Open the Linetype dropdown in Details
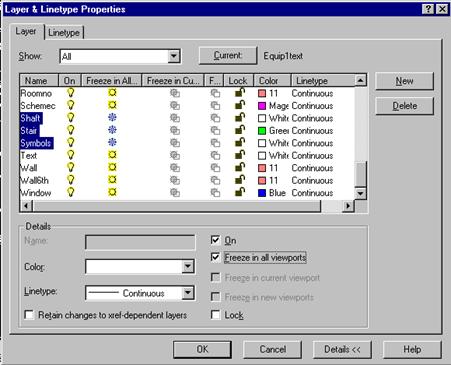Image resolution: width=451 pixels, height=365 pixels. click(188, 293)
